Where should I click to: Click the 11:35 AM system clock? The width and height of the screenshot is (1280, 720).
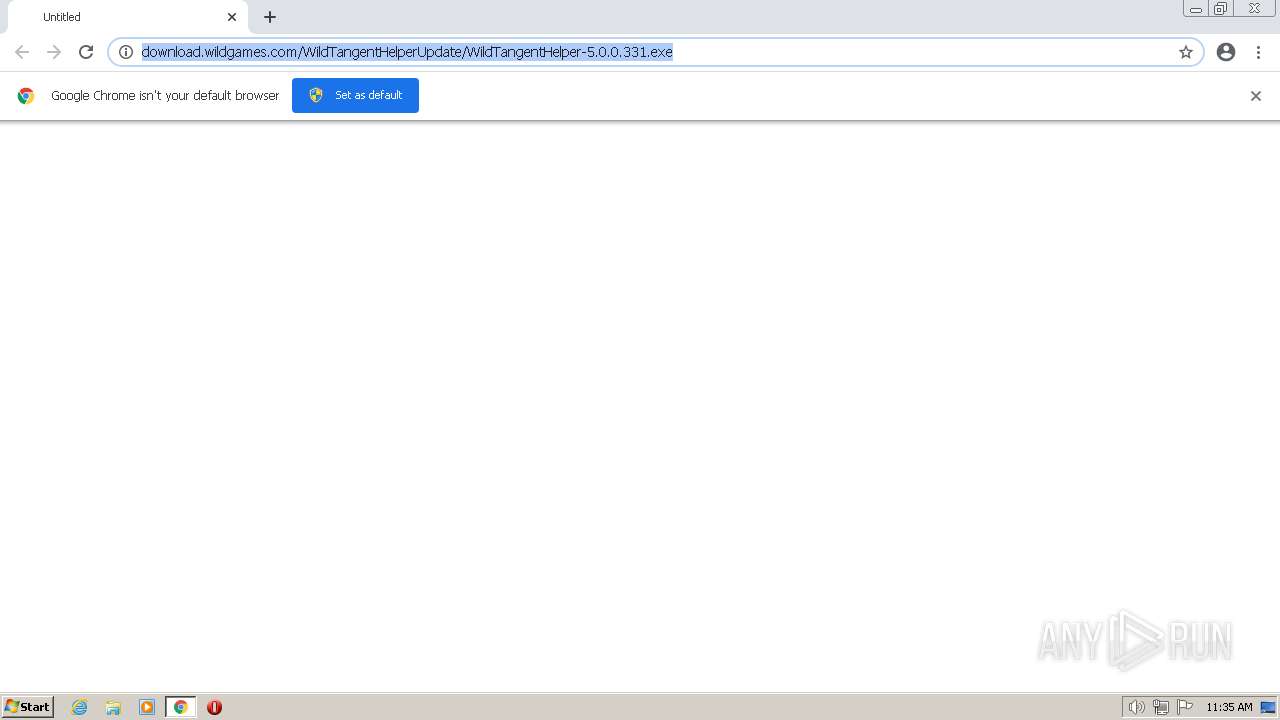[x=1229, y=707]
